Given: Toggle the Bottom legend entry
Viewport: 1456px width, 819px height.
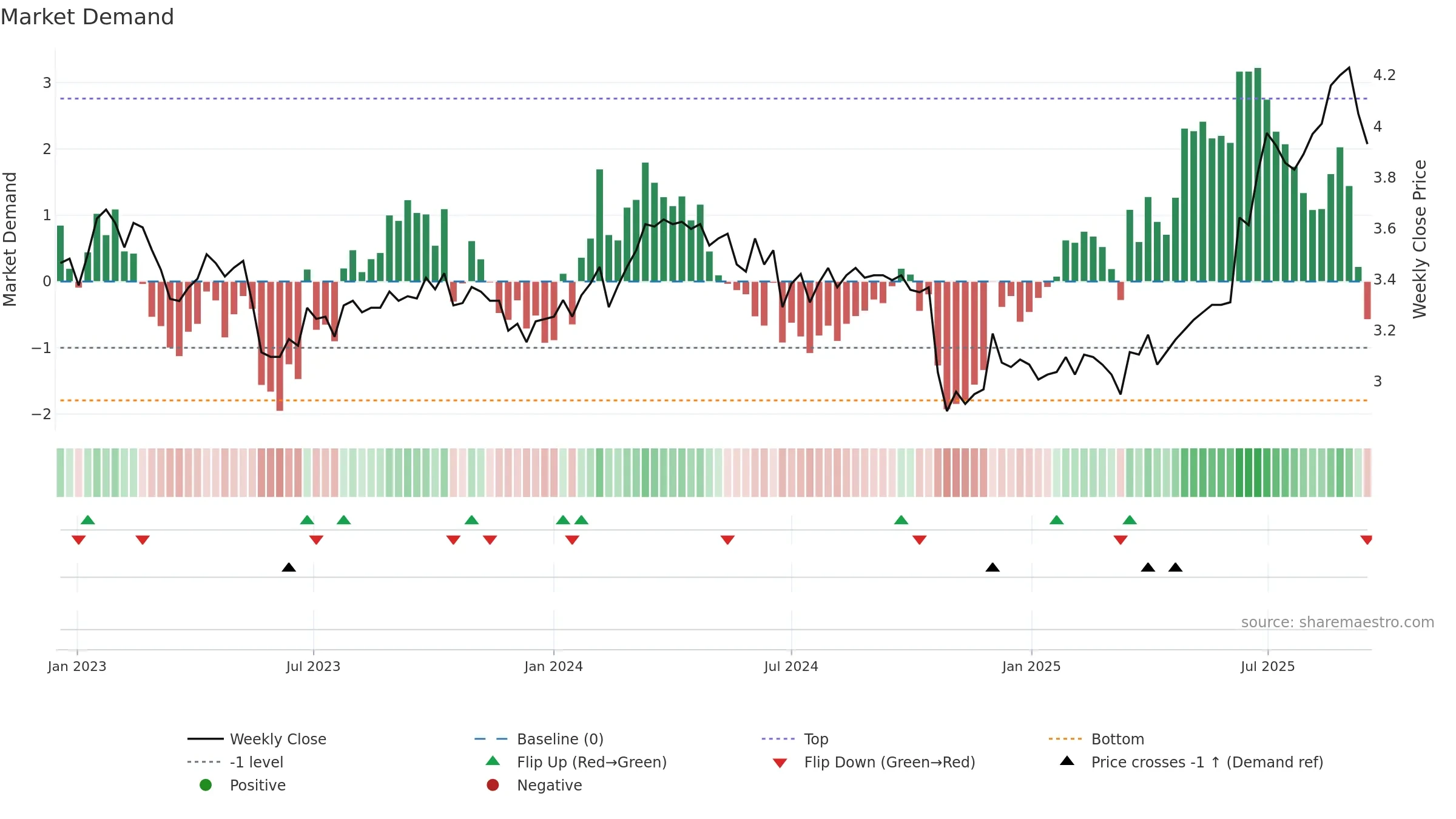Looking at the screenshot, I should point(1096,739).
